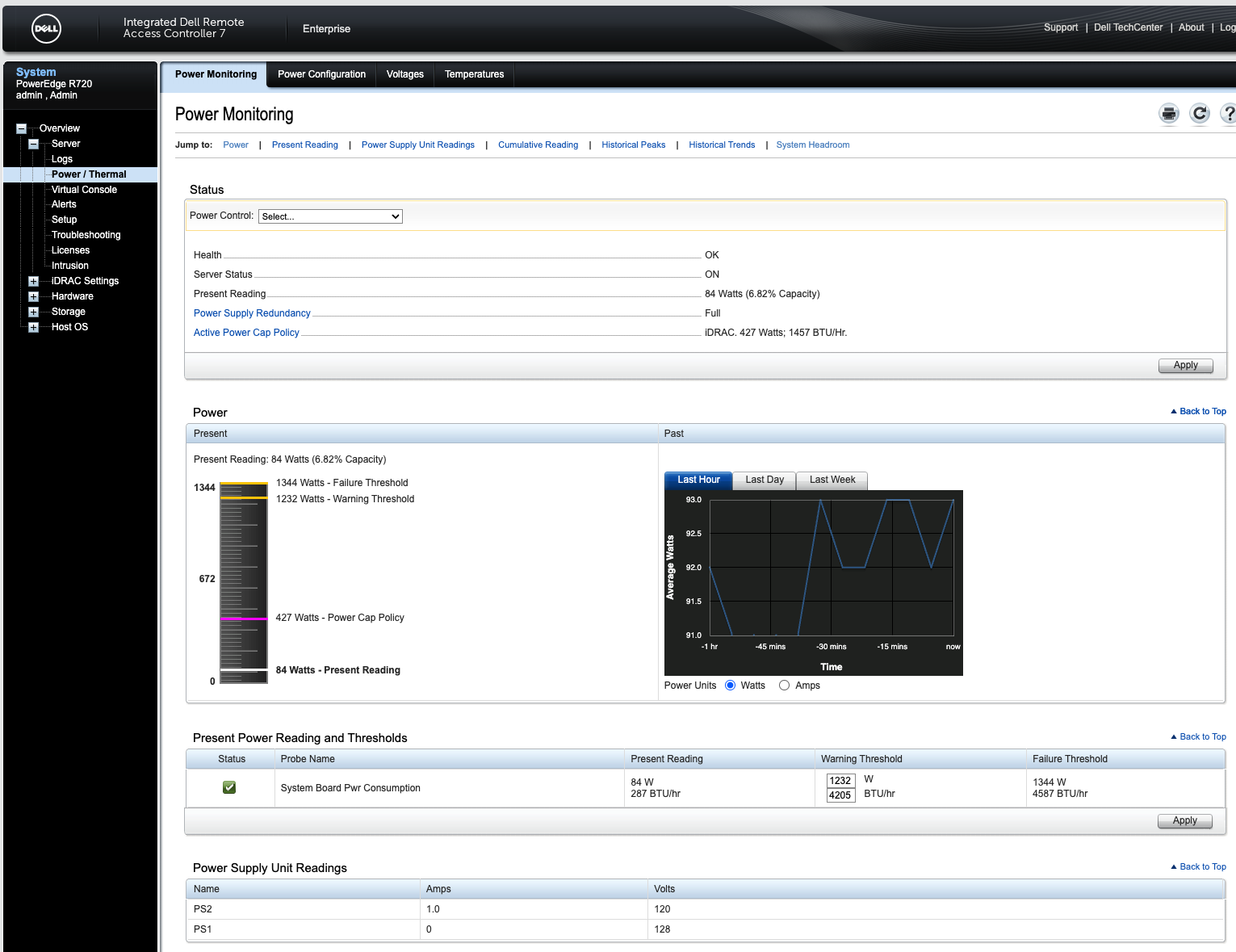Expand the Hardware tree node

click(34, 296)
